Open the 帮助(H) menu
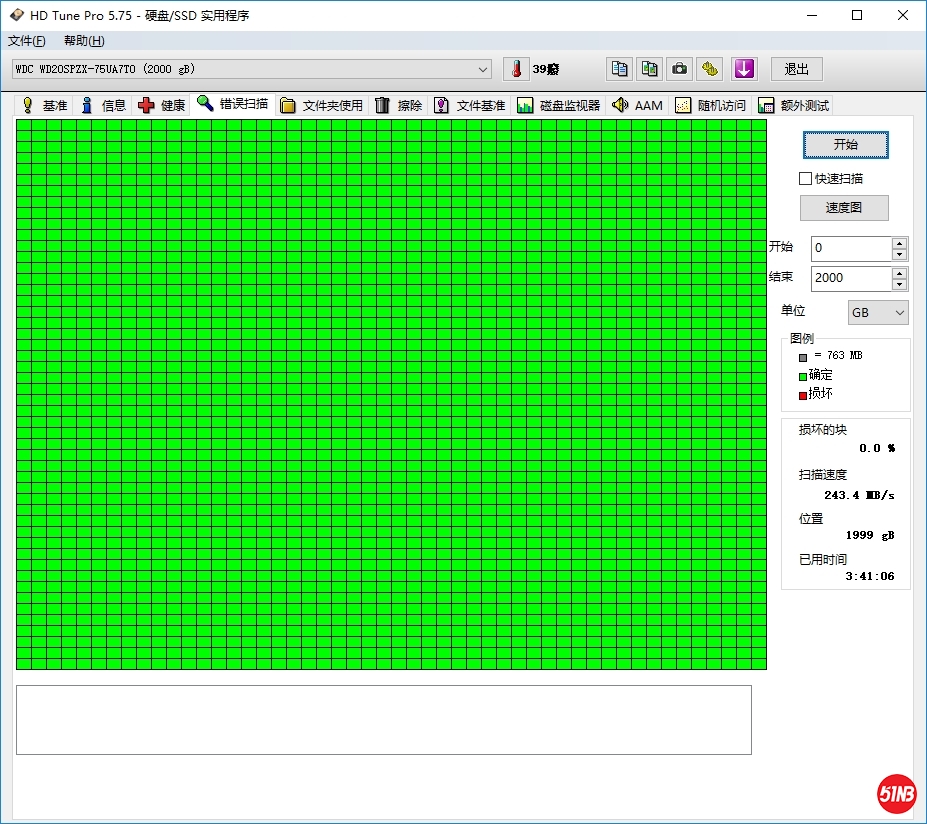 click(84, 41)
